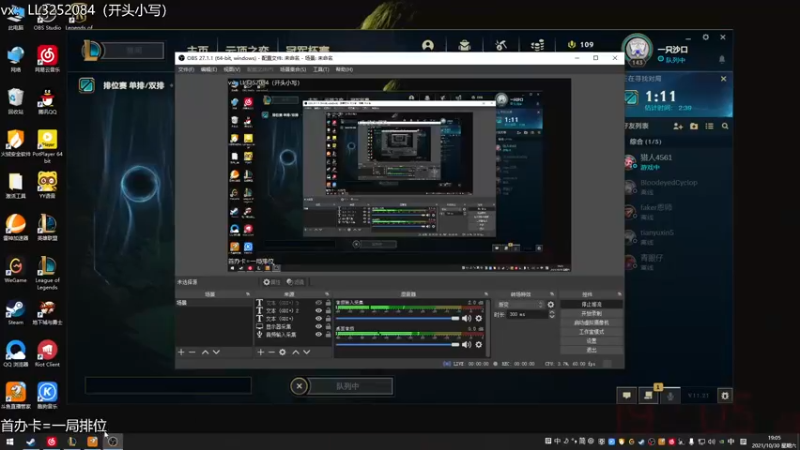Open League client loot hammer icon
800x450 pixels.
coord(501,45)
